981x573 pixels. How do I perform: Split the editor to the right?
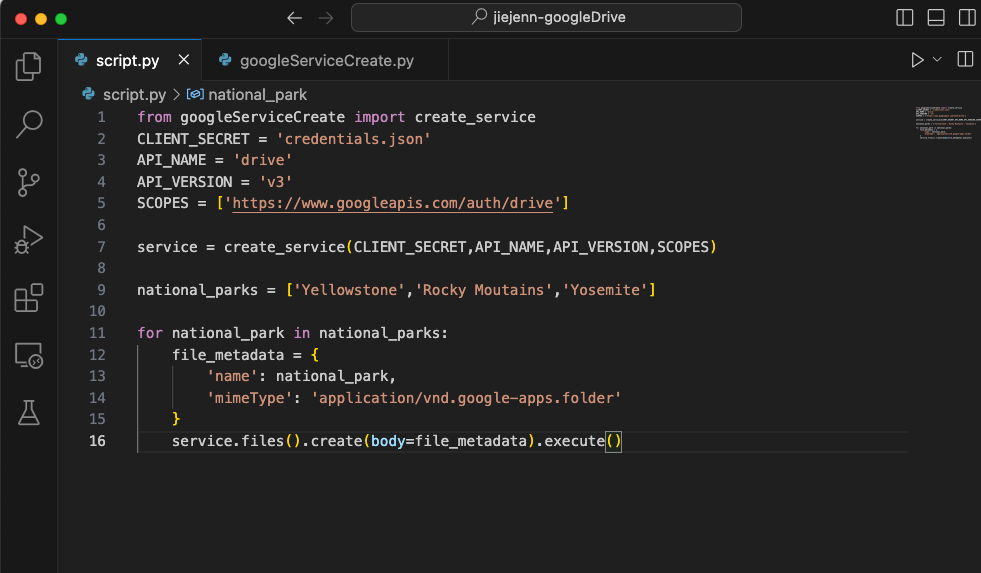(965, 59)
